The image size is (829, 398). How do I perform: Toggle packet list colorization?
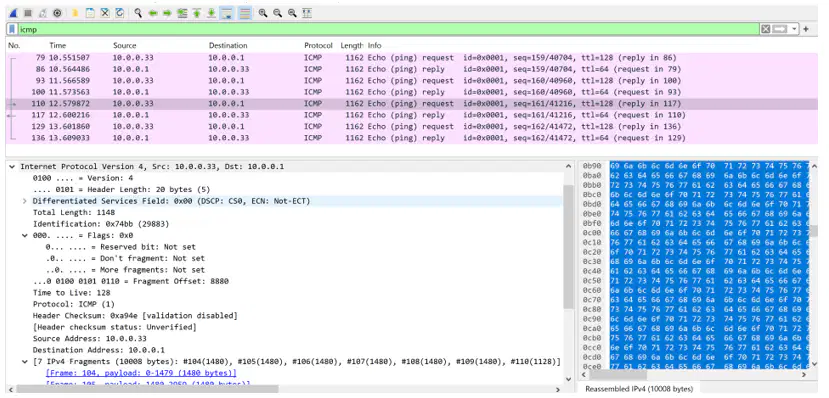[x=245, y=13]
